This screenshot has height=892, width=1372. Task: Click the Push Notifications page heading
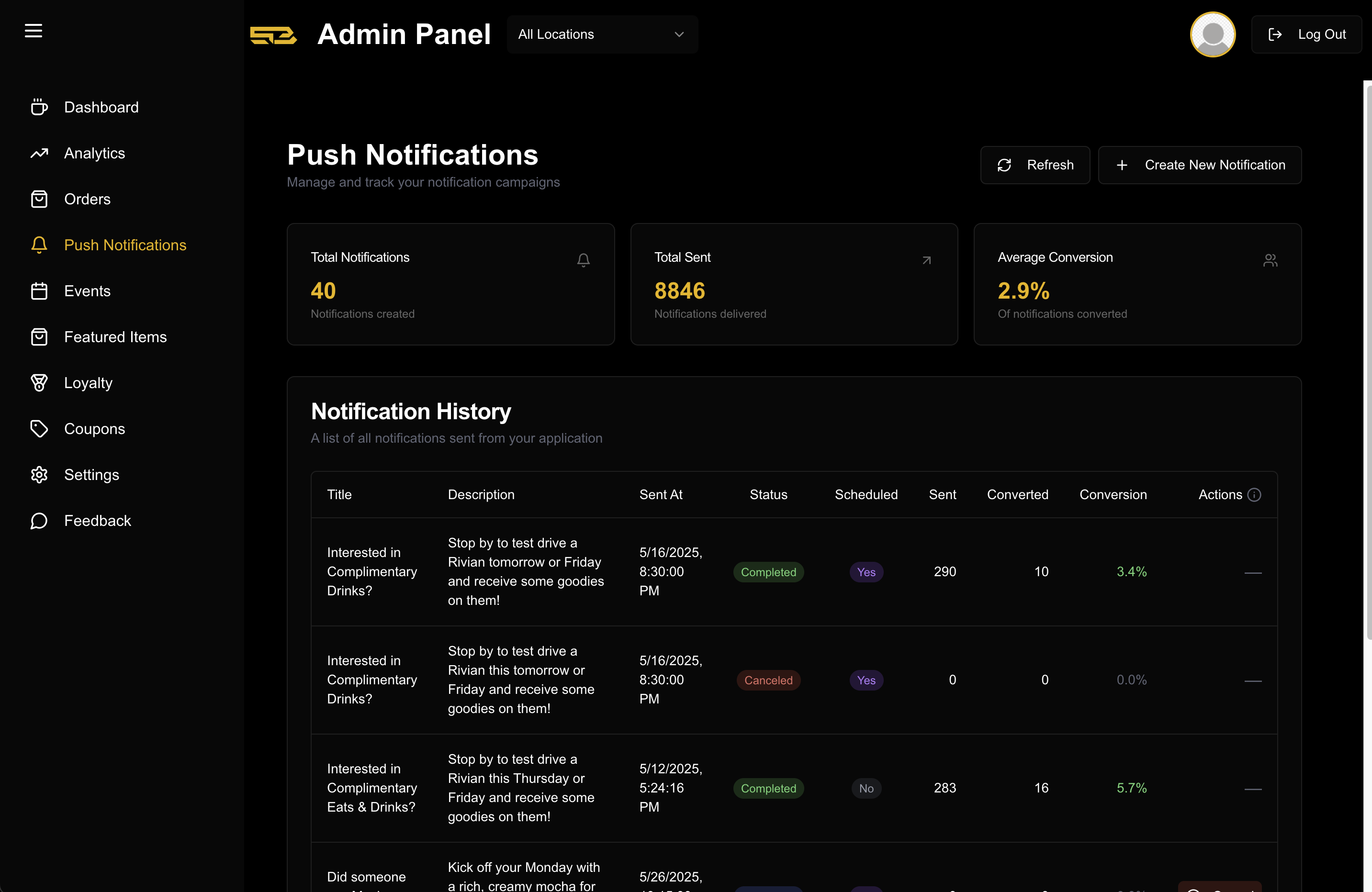tap(413, 155)
